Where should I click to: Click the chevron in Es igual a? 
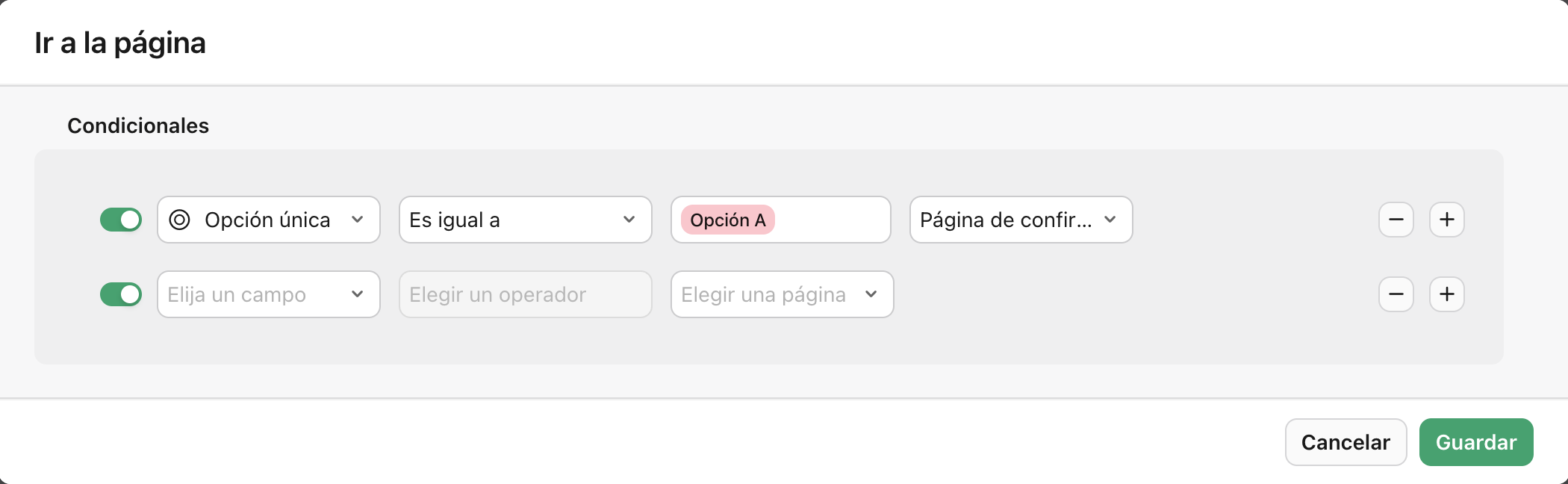click(629, 220)
